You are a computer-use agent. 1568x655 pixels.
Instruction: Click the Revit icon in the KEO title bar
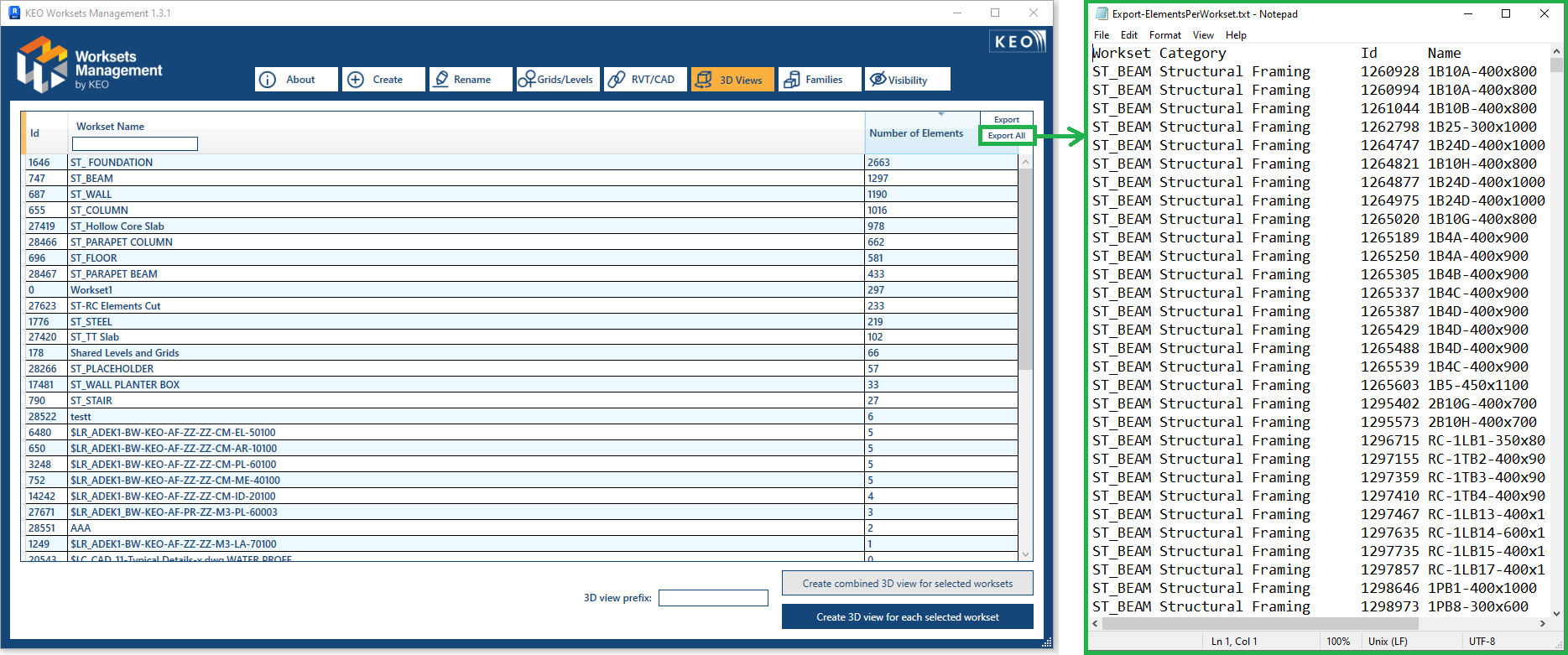pyautogui.click(x=14, y=13)
